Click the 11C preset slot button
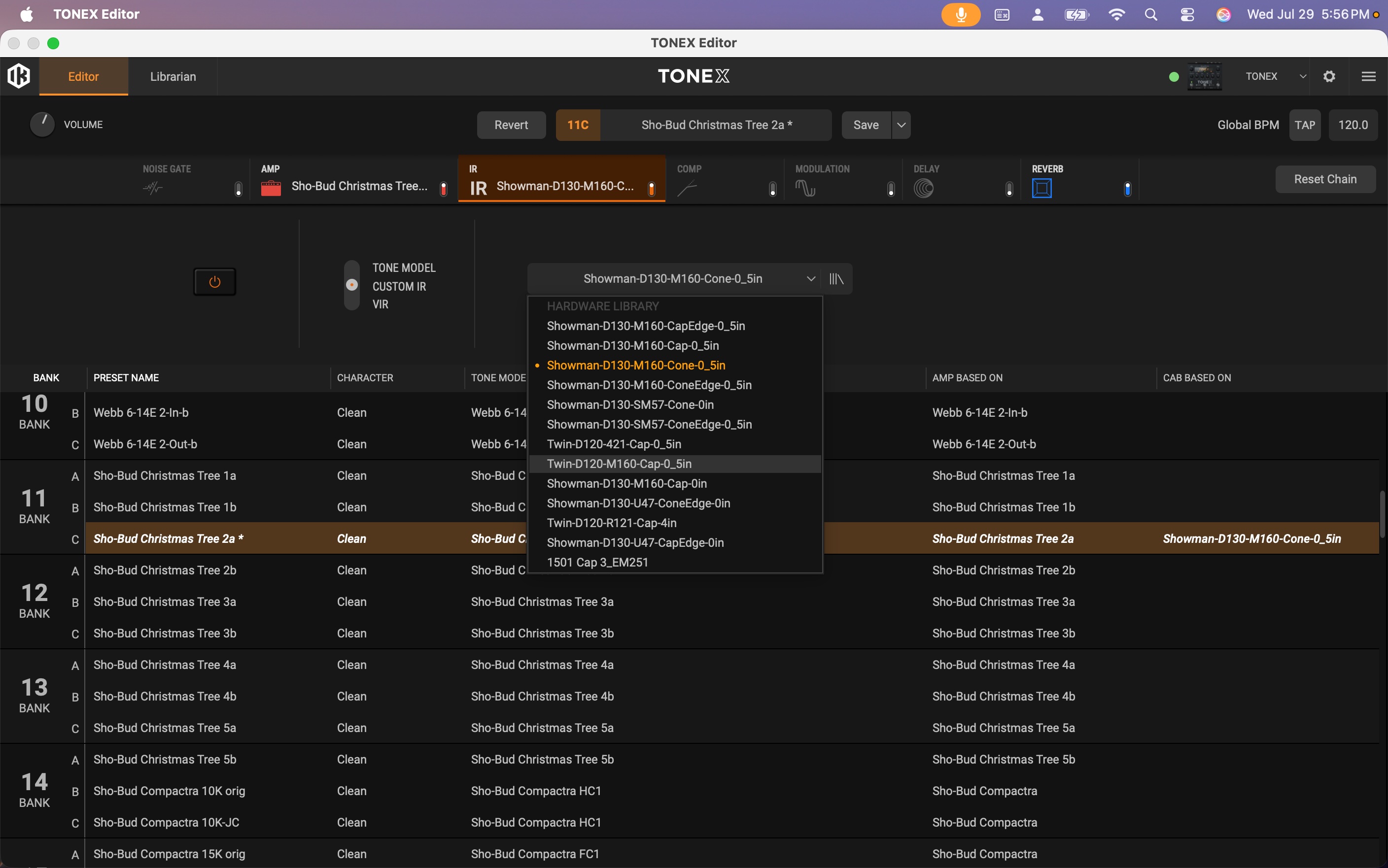This screenshot has width=1388, height=868. click(578, 125)
